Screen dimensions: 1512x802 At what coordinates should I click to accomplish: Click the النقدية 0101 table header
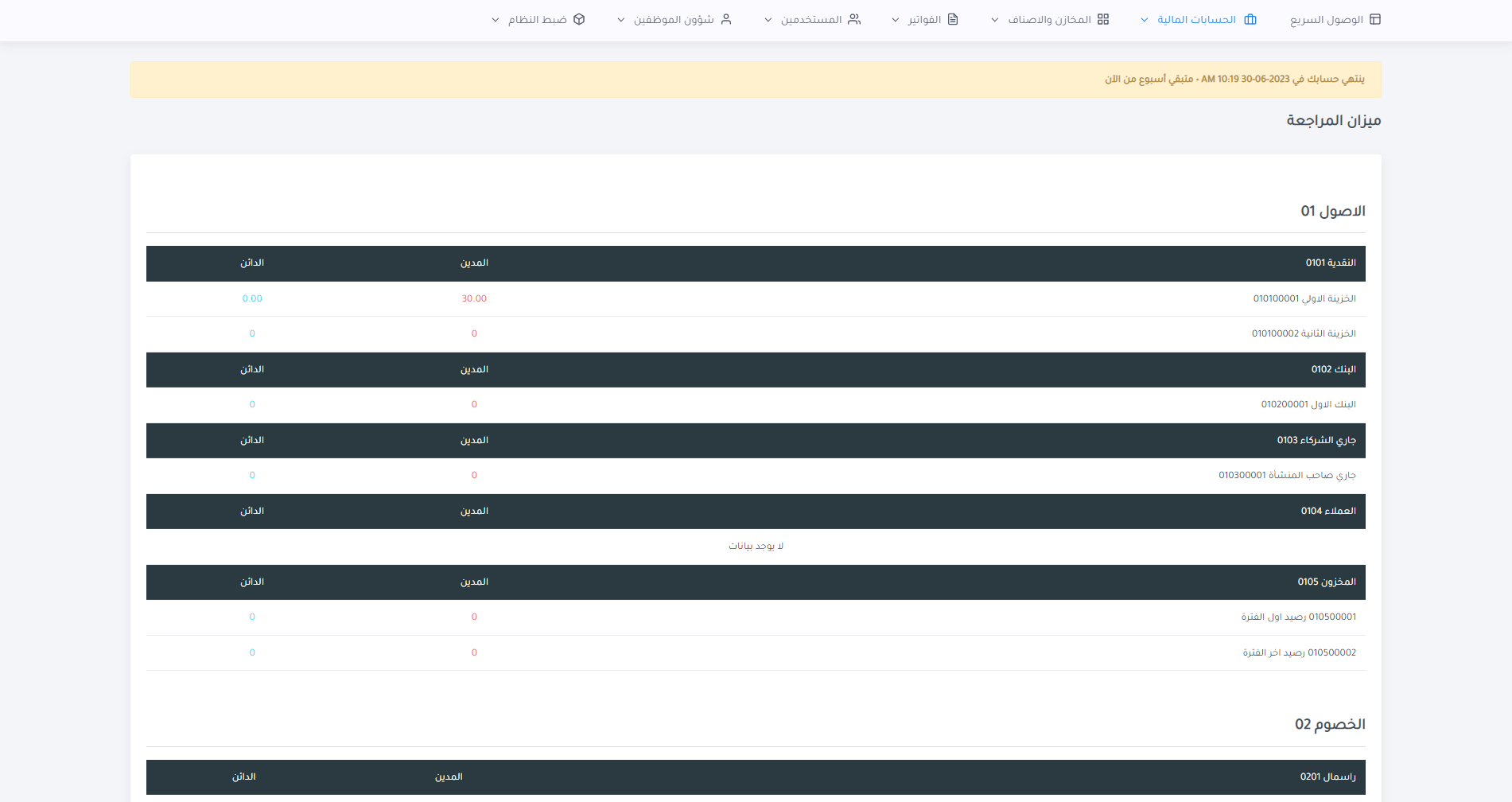click(1331, 263)
